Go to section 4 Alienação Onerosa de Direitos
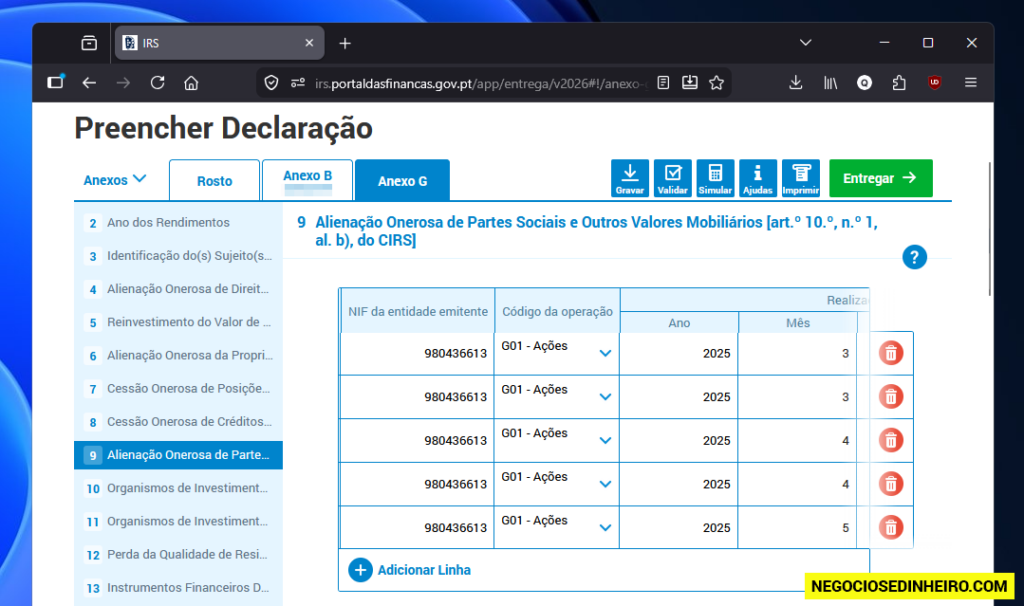Screen dimensions: 1024x606 tap(178, 289)
